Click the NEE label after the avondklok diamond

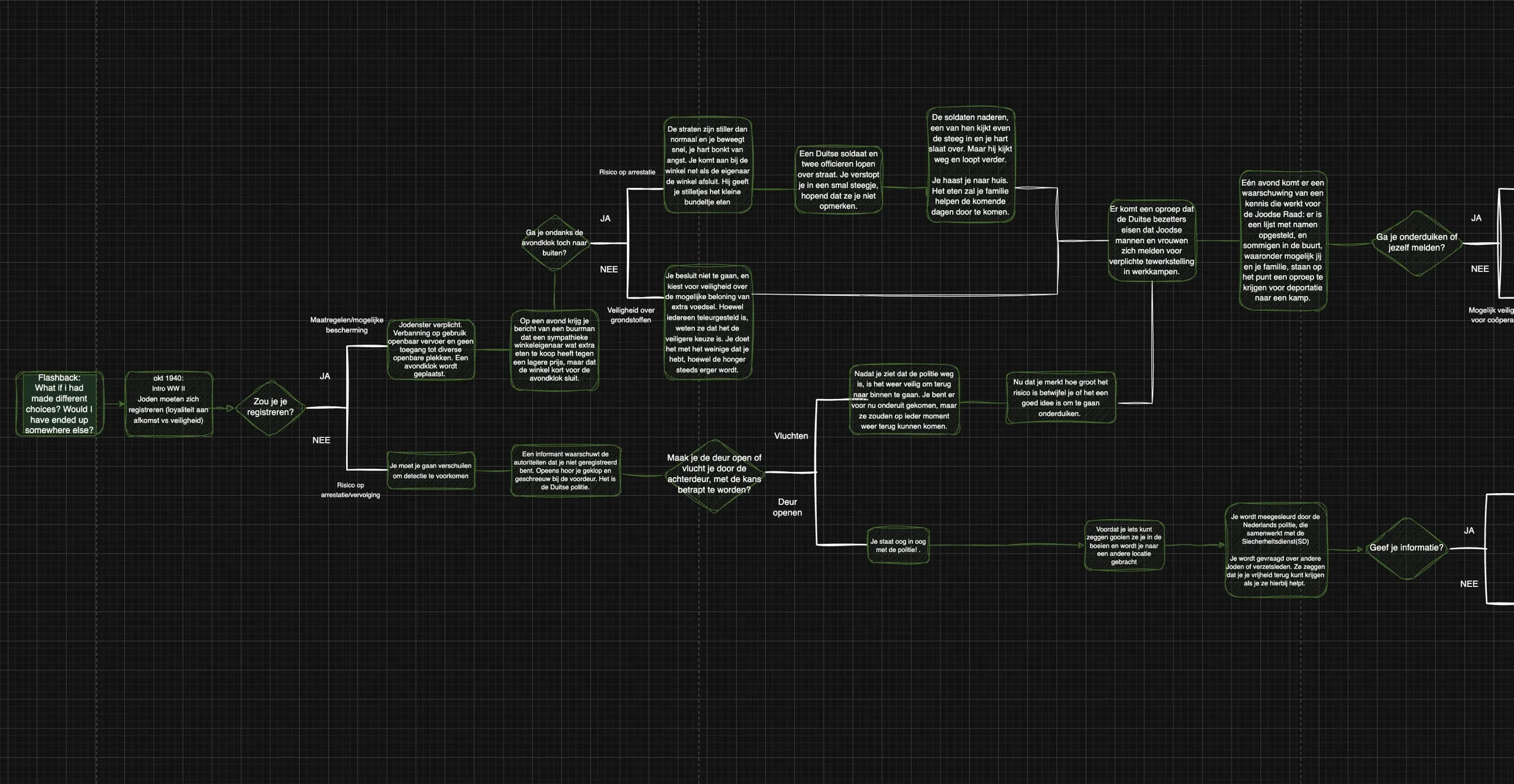point(609,270)
